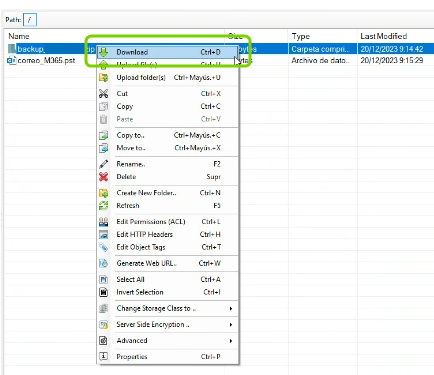Click the correo_M365.pst file icon
This screenshot has height=375, width=434.
(12, 60)
